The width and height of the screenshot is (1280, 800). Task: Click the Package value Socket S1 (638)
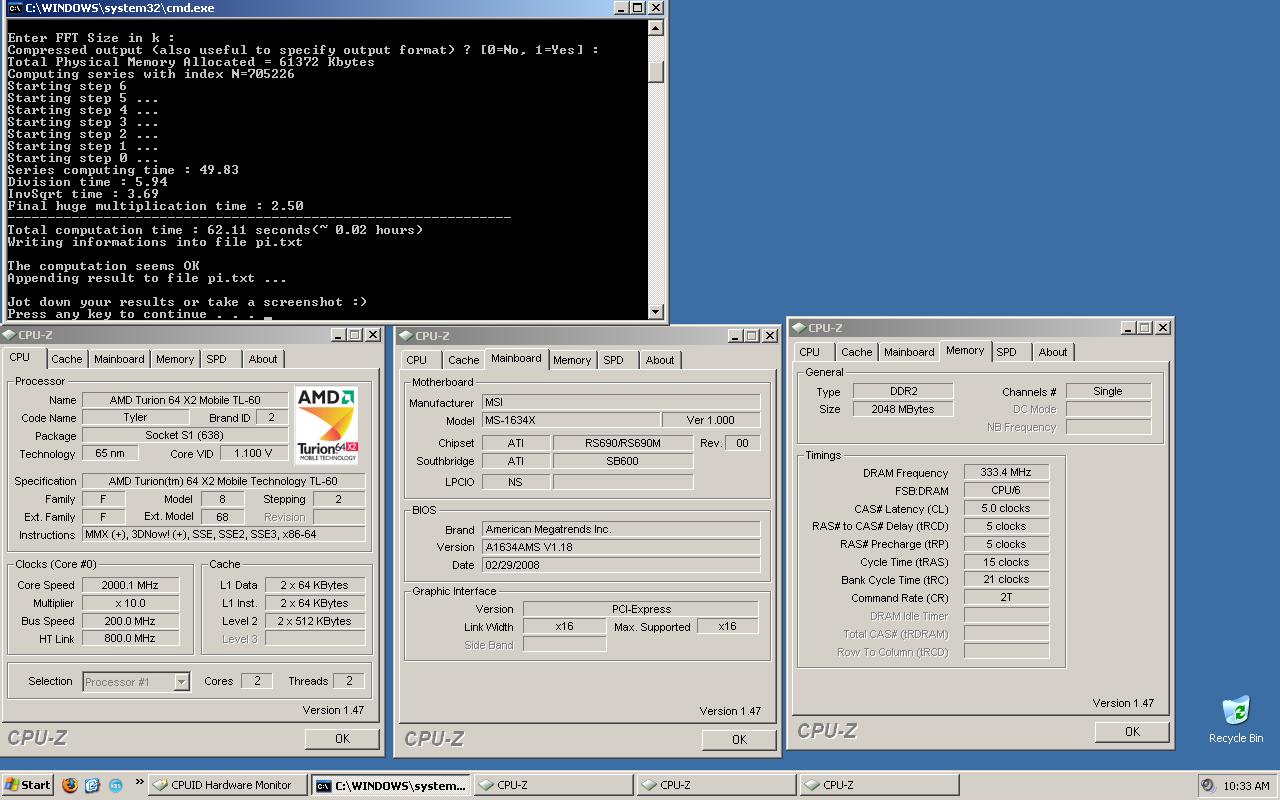185,436
